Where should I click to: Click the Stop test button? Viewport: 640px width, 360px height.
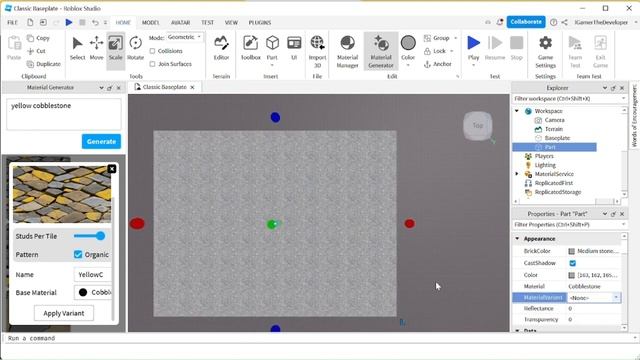click(x=516, y=48)
